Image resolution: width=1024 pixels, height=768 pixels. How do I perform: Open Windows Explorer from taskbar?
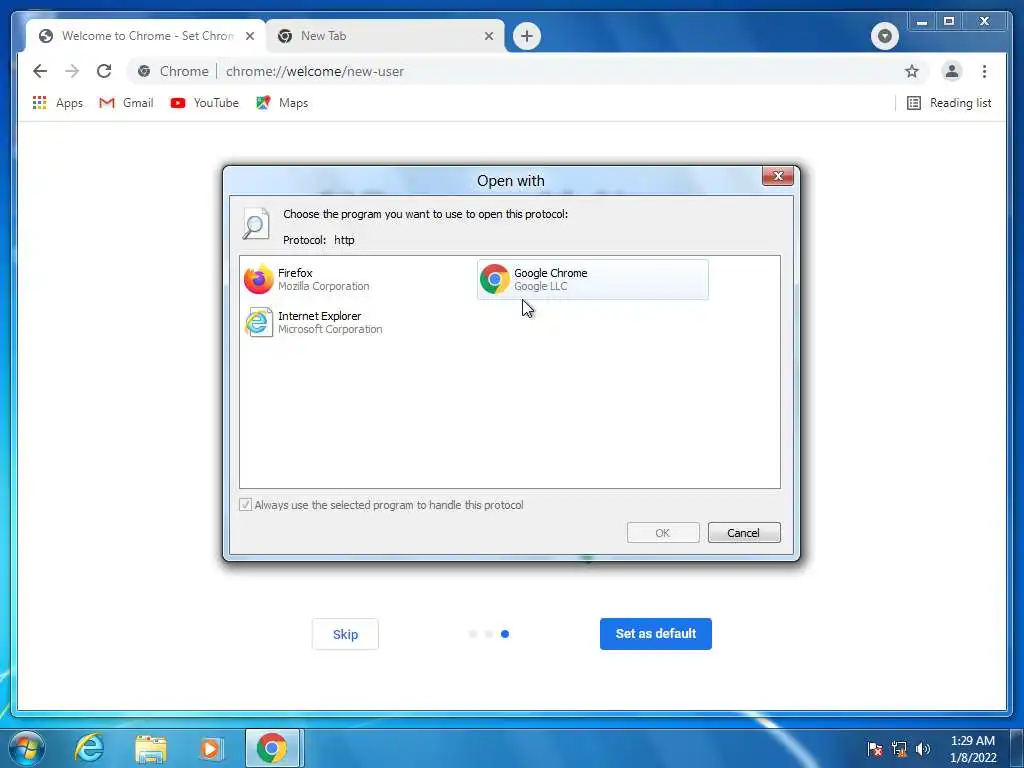[150, 748]
